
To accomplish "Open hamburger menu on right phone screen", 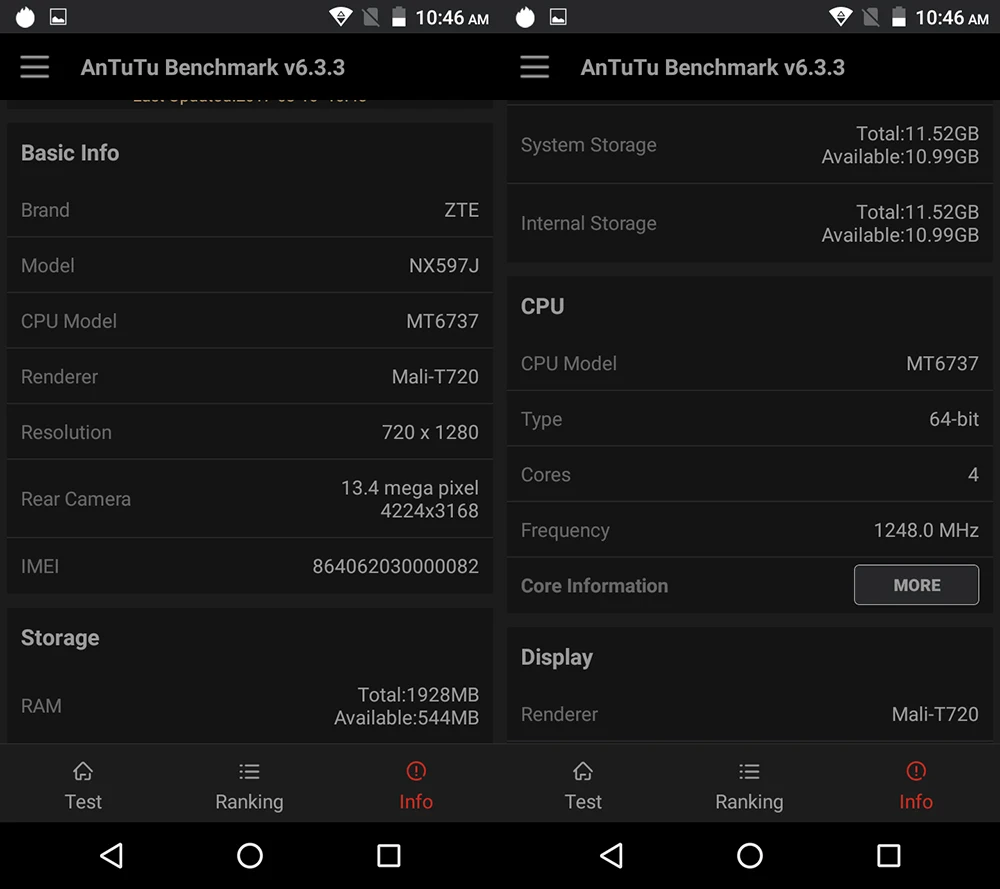I will [x=534, y=67].
